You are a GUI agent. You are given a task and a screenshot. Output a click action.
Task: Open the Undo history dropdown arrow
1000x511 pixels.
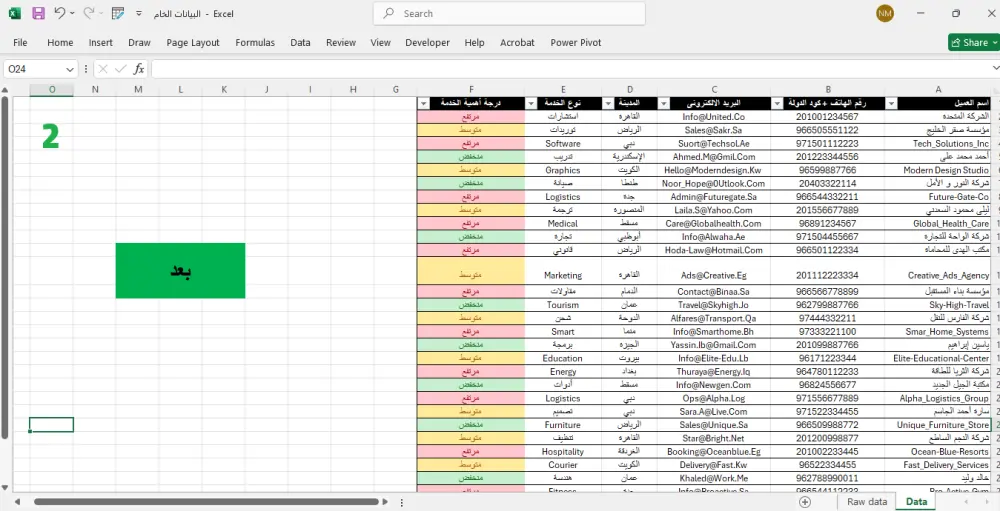pos(72,13)
